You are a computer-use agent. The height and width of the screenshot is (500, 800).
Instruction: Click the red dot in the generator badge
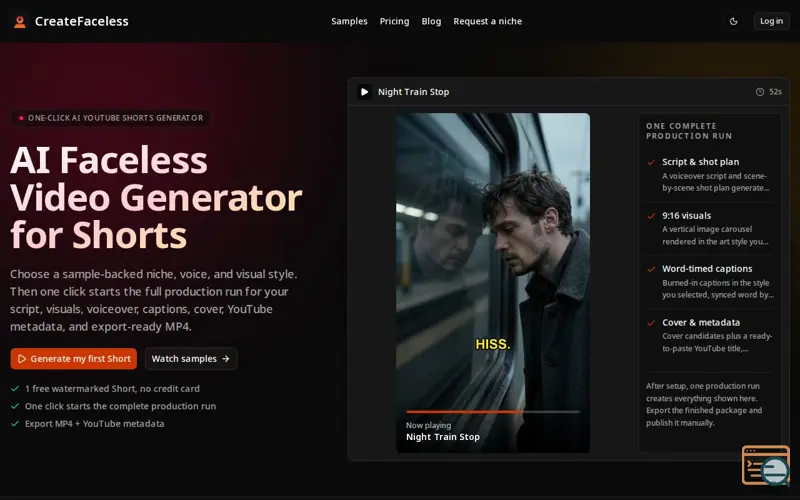coord(21,118)
